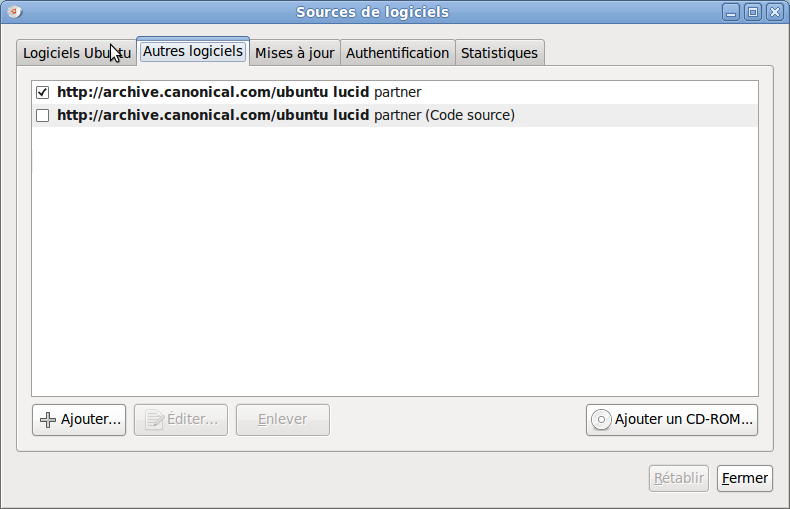
Task: Enable the partner (Code source) checkbox
Action: (x=42, y=115)
